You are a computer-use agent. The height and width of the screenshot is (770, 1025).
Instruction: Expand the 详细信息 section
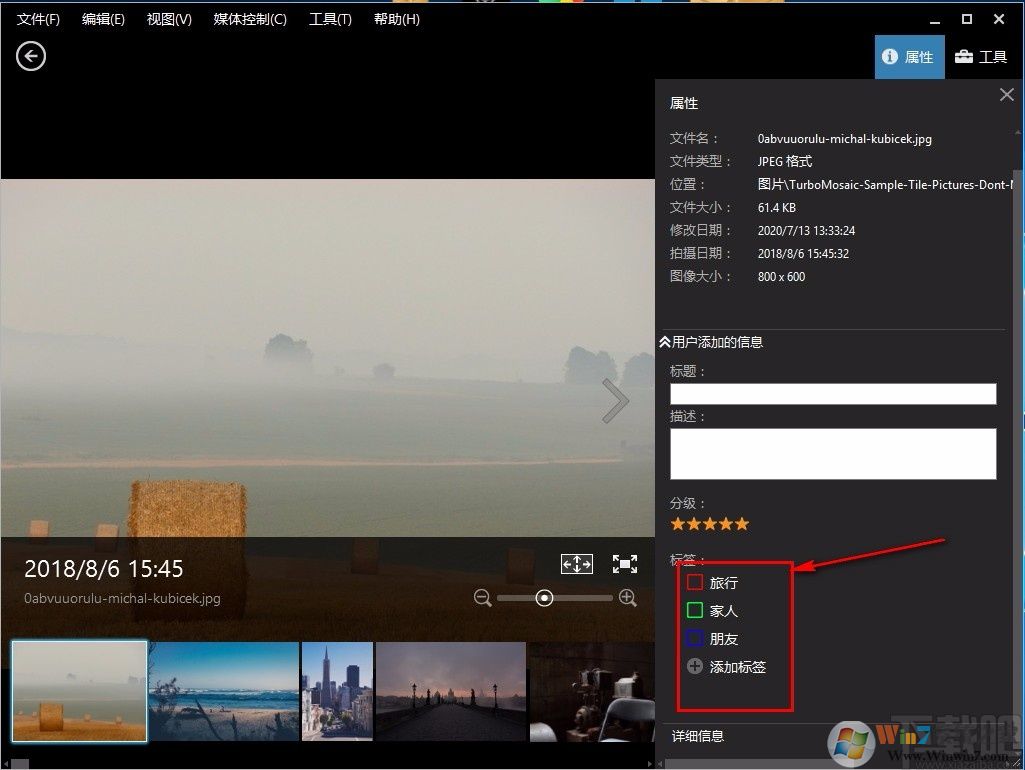pos(697,736)
